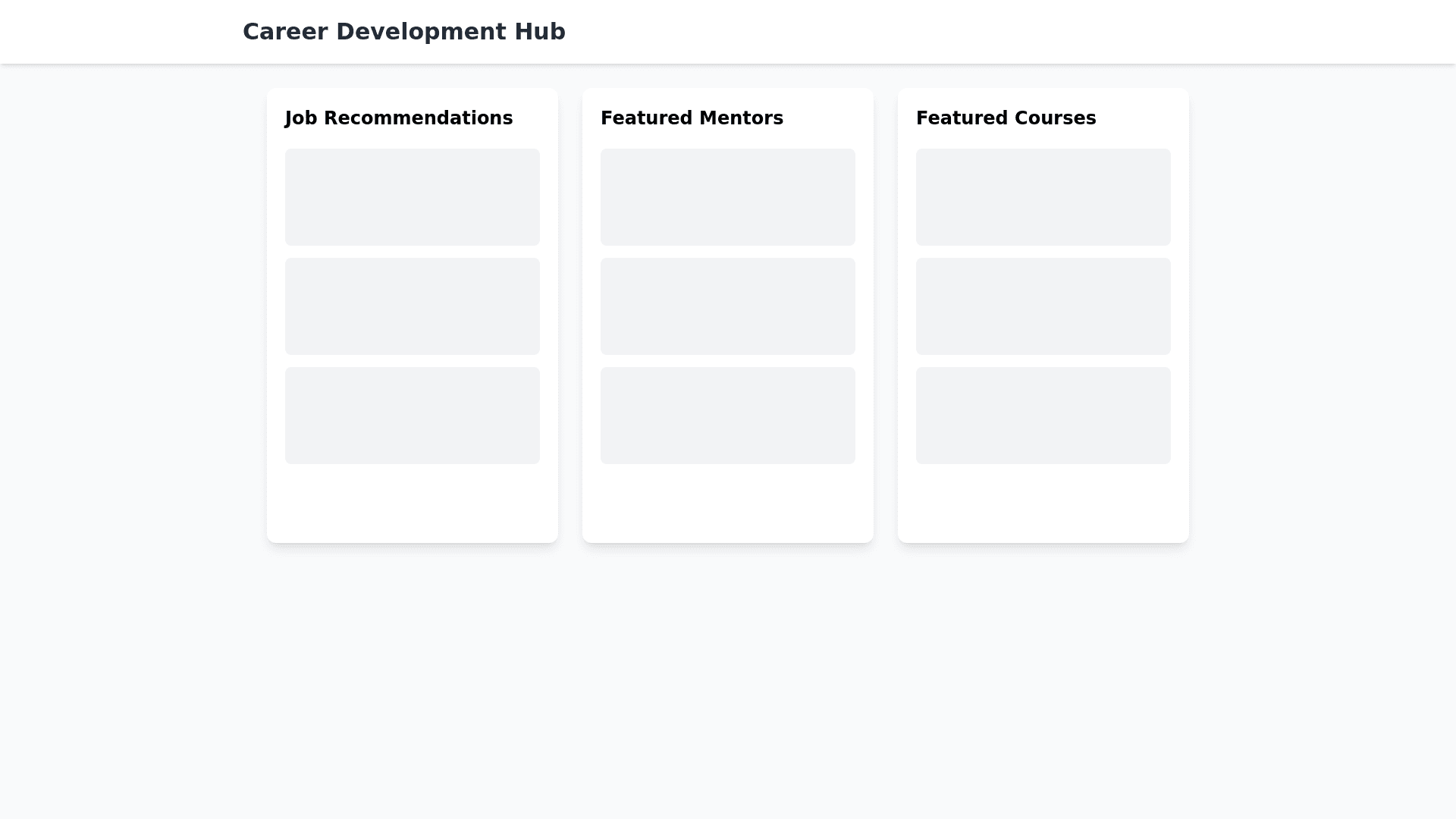
Task: Select the Featured Courses heading
Action: click(x=1006, y=118)
